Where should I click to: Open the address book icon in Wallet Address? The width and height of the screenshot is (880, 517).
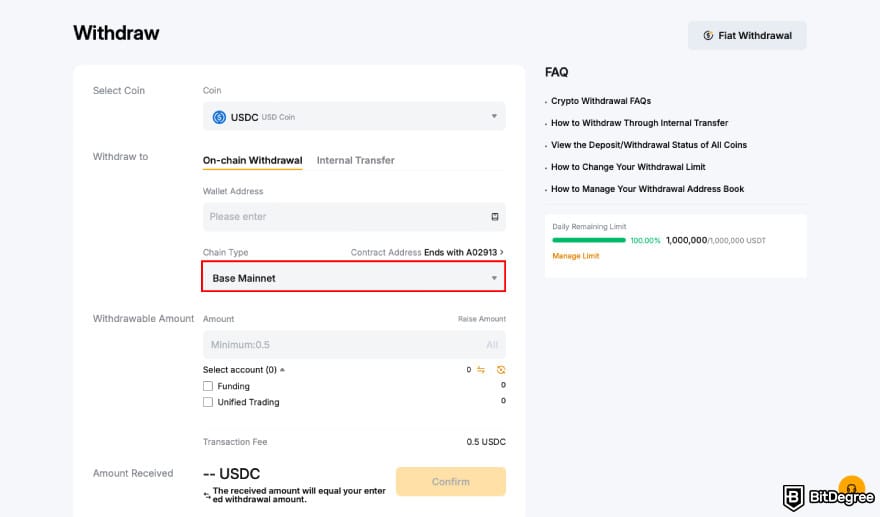494,217
